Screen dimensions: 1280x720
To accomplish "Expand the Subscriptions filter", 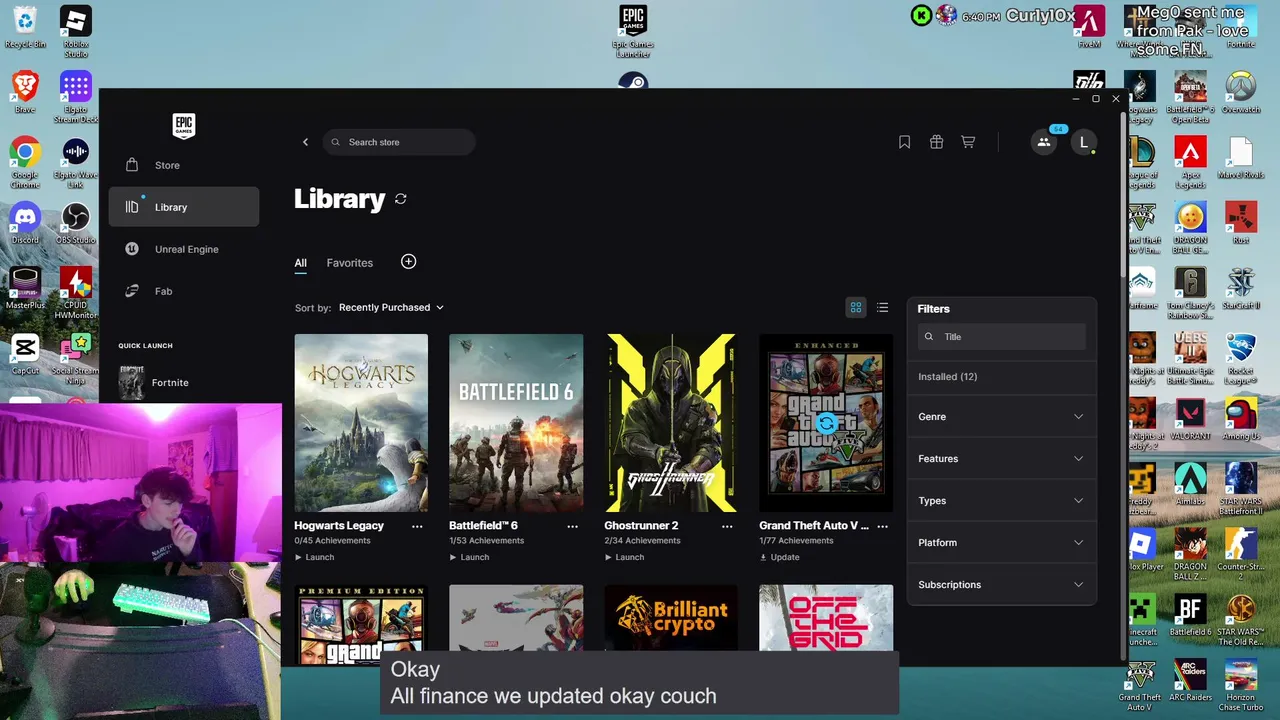I will (x=1001, y=585).
